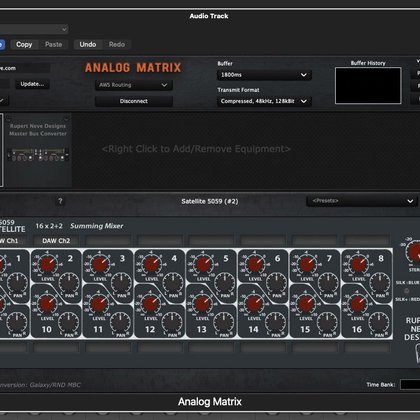Adjust channel 15 LEVEL knob
This screenshot has height=420, width=420.
point(306,304)
